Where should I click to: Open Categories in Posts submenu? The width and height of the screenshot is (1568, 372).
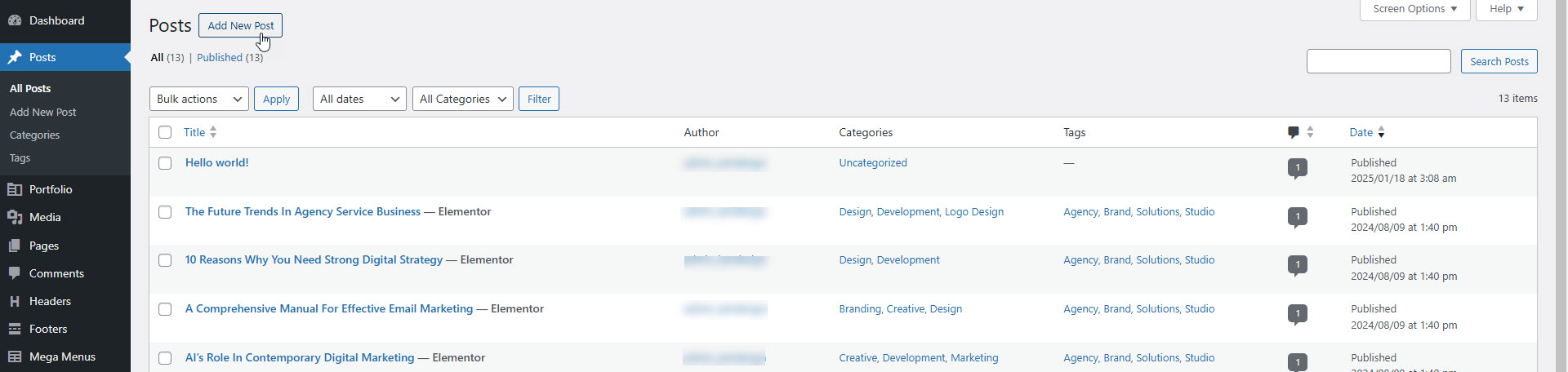(x=34, y=135)
